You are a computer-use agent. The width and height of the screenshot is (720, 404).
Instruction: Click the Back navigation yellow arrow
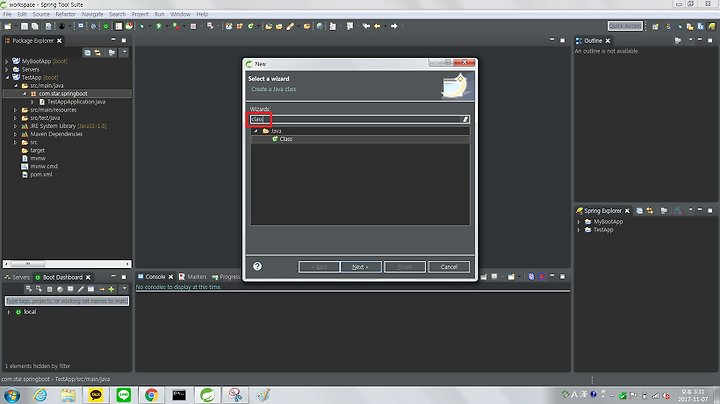pyautogui.click(x=377, y=26)
